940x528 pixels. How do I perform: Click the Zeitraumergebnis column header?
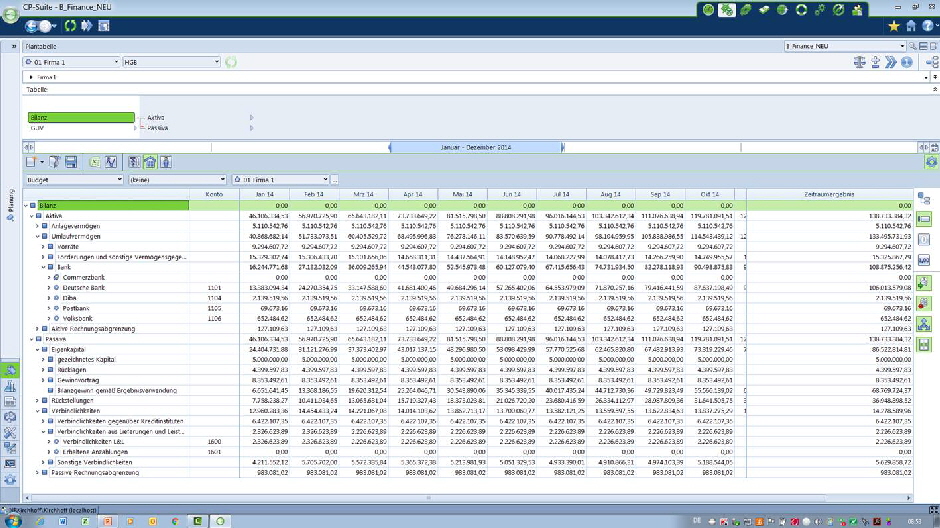pos(829,194)
